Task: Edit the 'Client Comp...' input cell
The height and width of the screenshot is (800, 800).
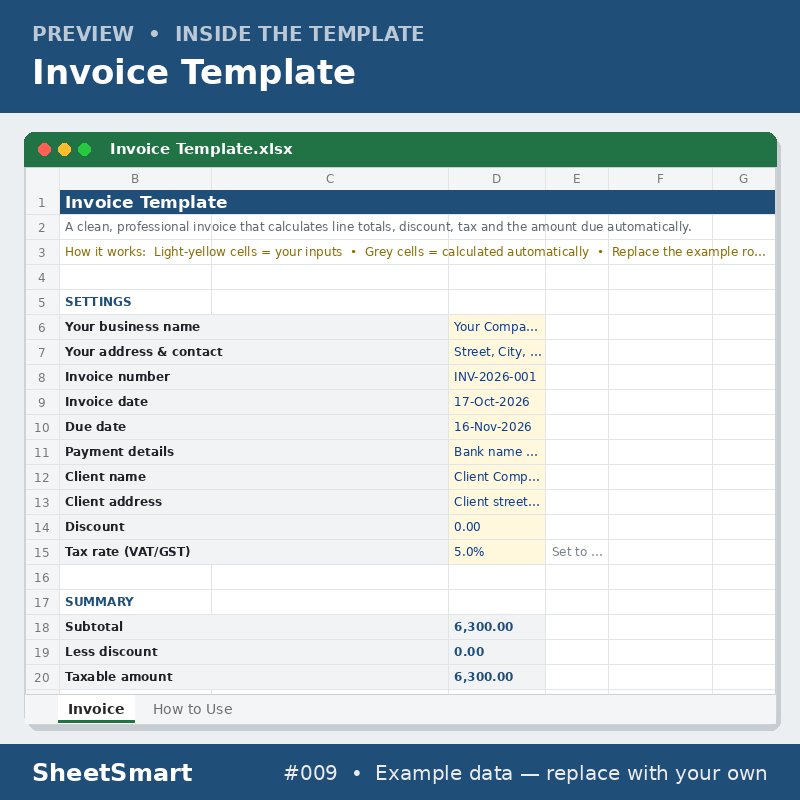Action: click(497, 477)
